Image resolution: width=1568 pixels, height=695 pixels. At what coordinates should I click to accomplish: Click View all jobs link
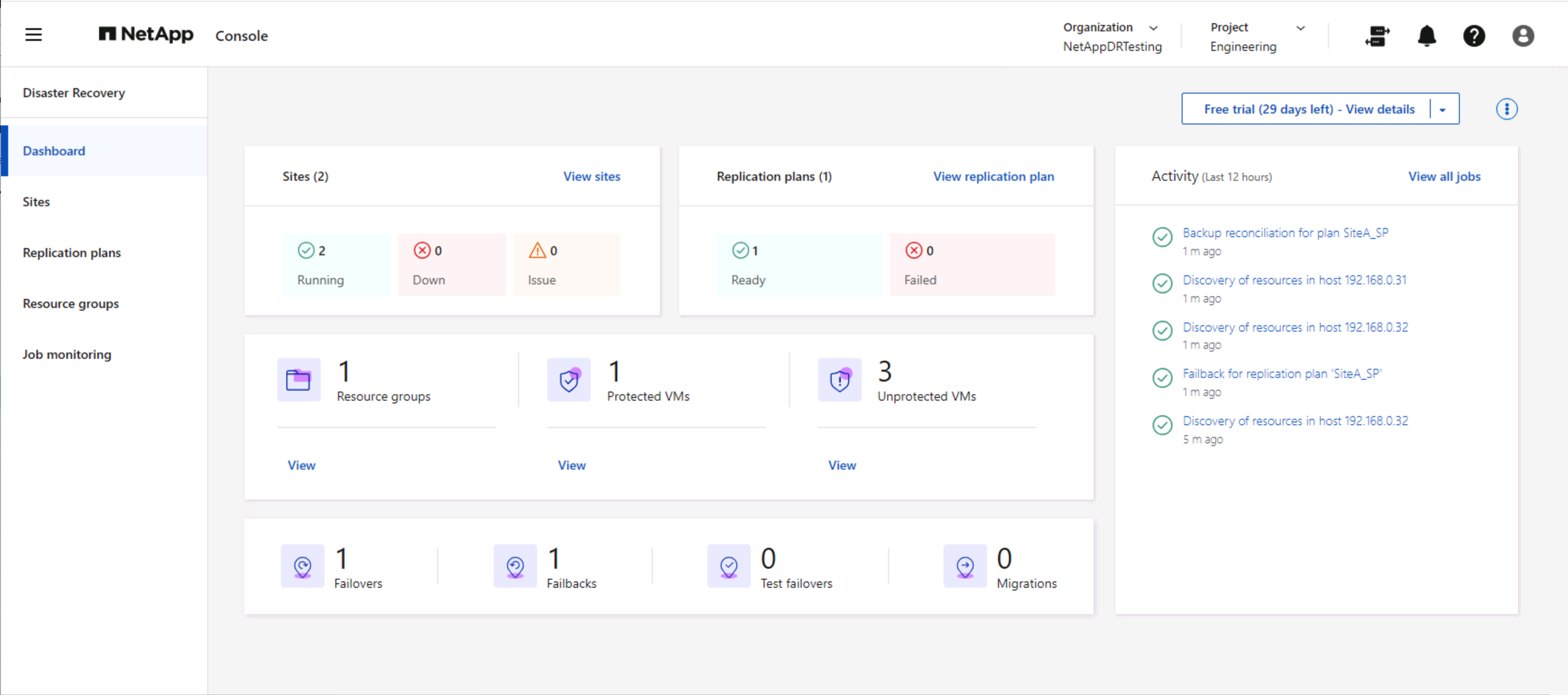(1444, 177)
